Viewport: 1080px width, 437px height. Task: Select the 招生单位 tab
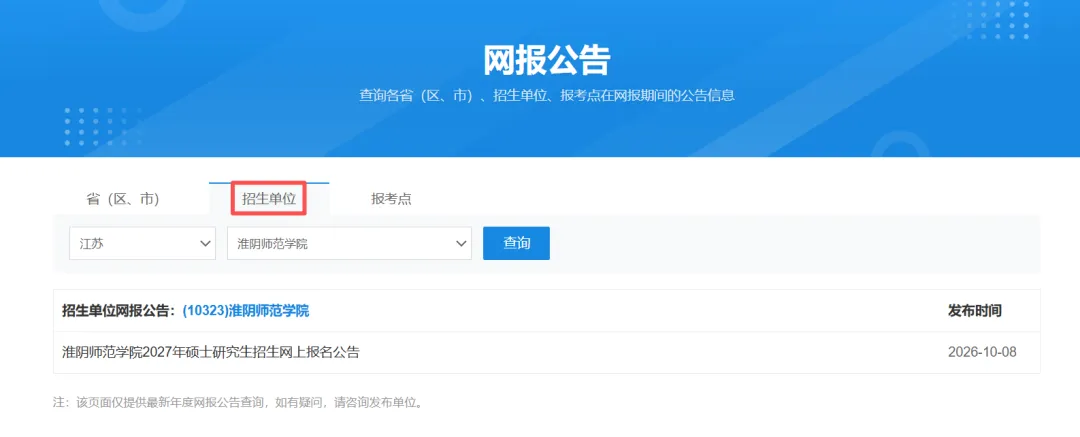(x=269, y=199)
